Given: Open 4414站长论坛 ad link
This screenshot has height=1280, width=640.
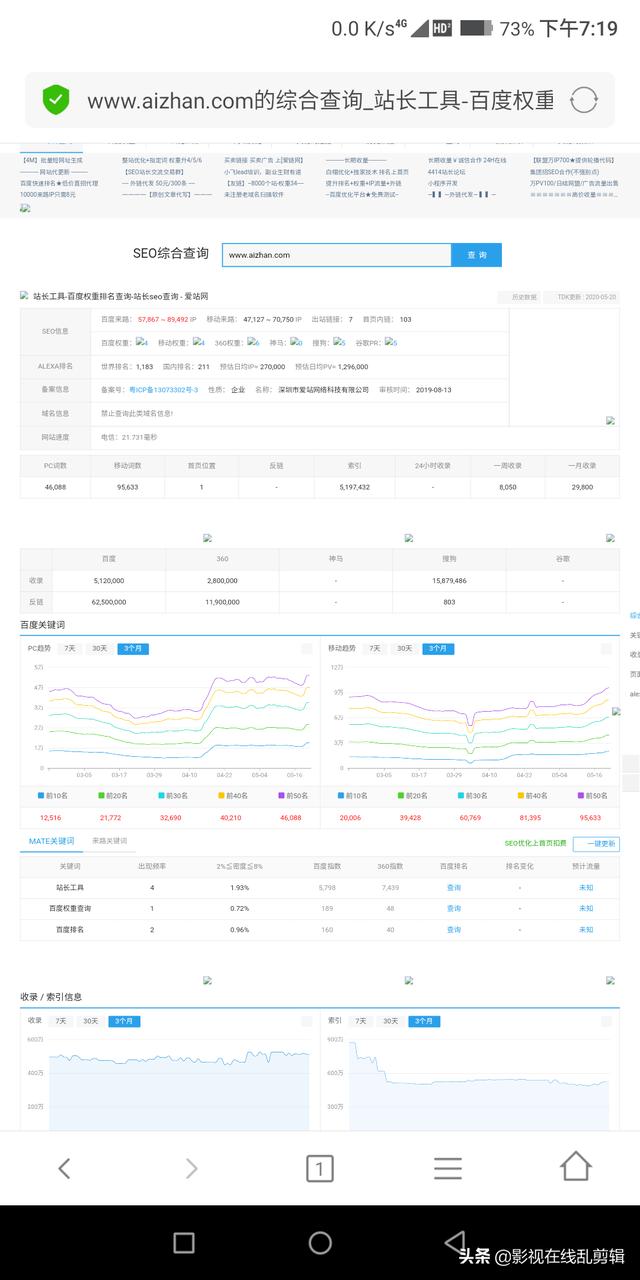Looking at the screenshot, I should pyautogui.click(x=446, y=171).
